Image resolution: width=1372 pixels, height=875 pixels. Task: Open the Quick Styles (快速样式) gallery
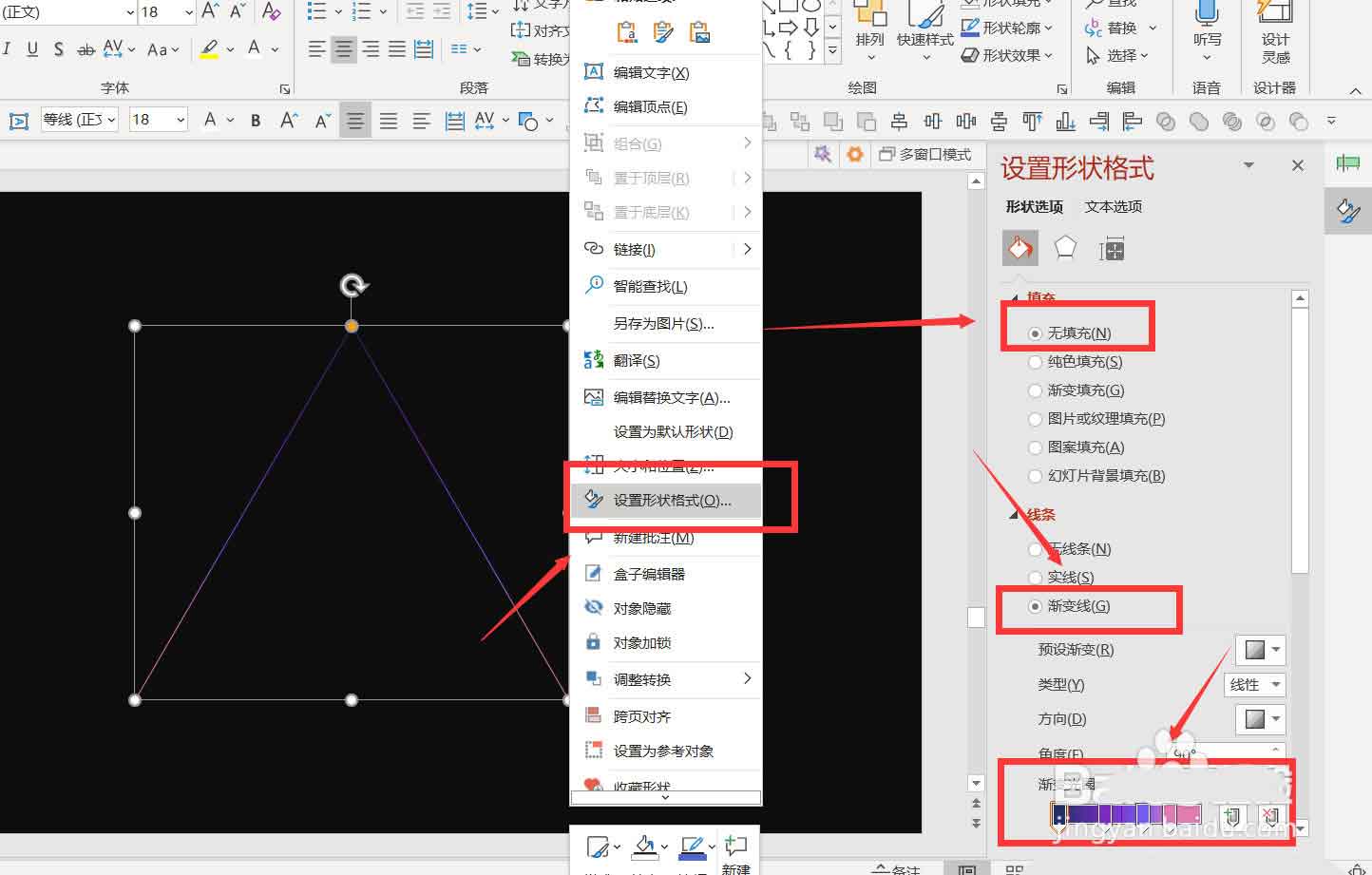(x=924, y=31)
